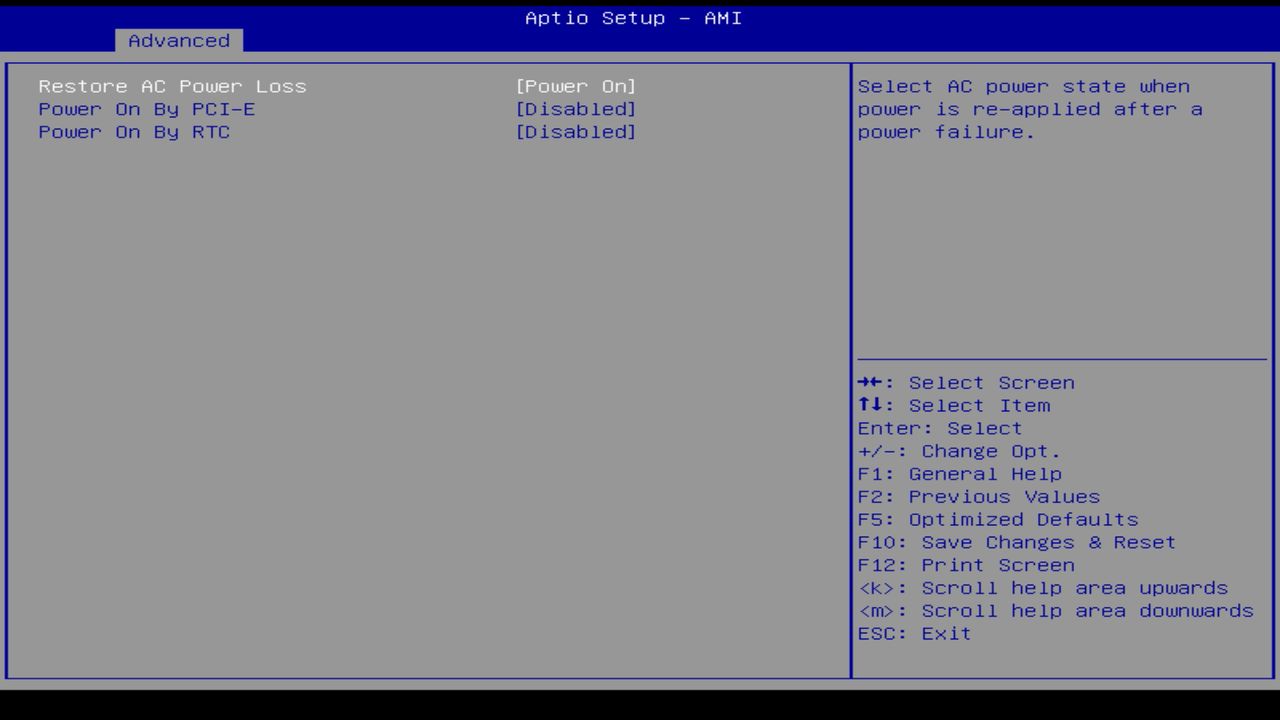
Task: Select the Restore AC Power Loss setting
Action: tap(172, 86)
